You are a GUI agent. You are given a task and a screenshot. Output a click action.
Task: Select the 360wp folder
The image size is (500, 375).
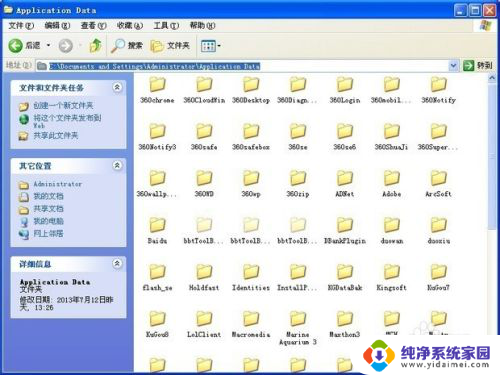point(251,184)
